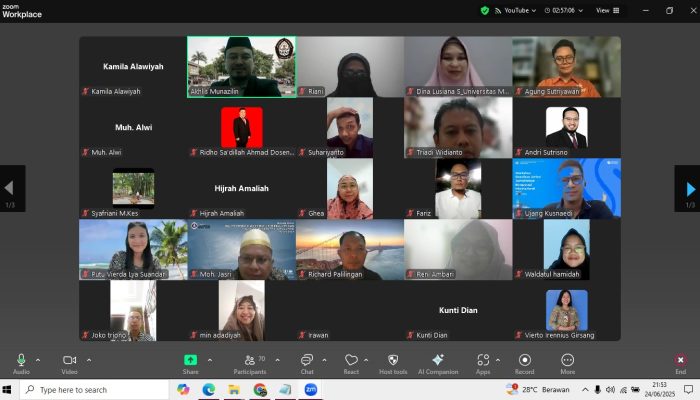Select Ridho Sa'dillah Ahmad participant tile
700x400 pixels.
(242, 128)
